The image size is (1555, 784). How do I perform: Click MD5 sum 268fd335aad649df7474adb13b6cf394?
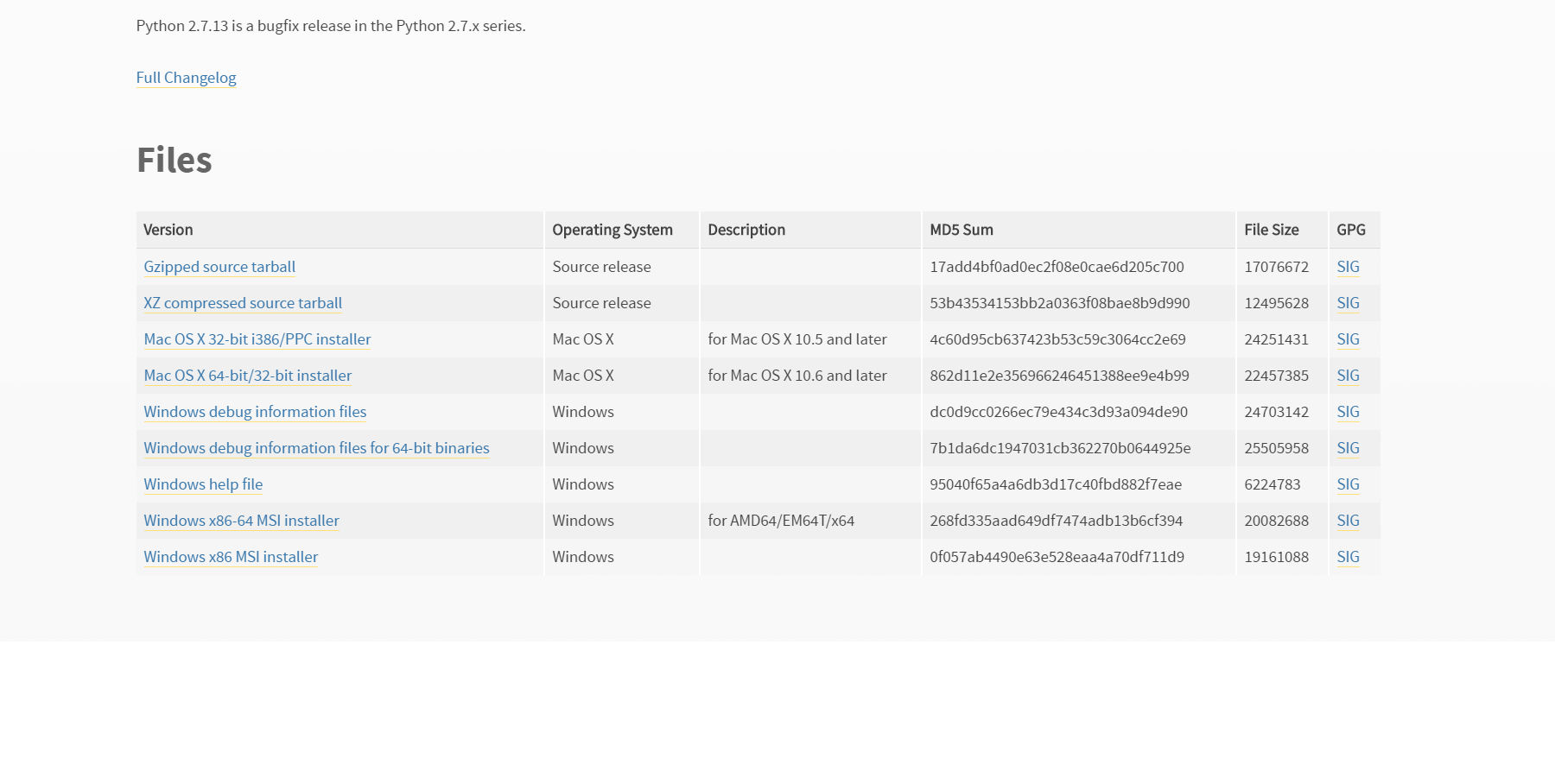(1057, 521)
